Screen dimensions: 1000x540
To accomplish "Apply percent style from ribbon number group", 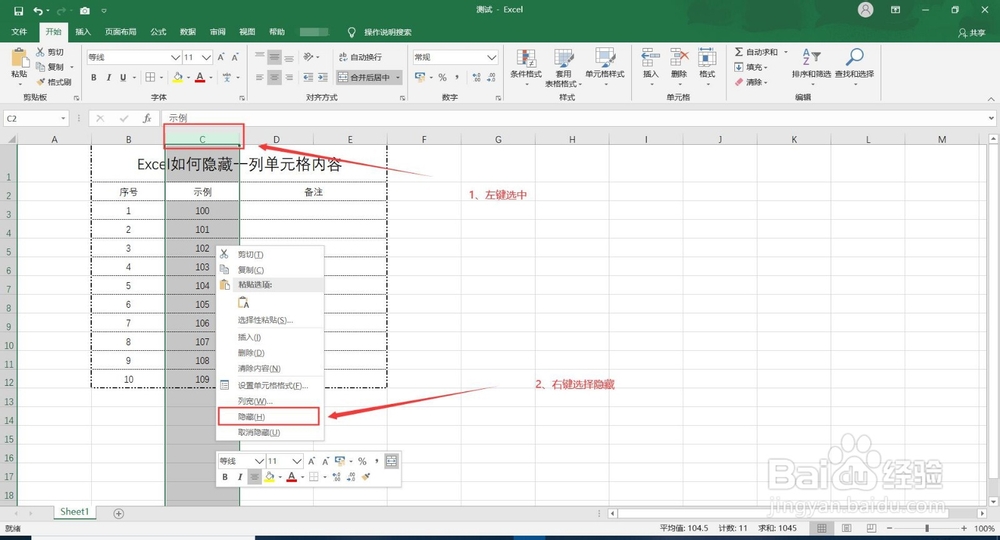I will (x=442, y=77).
